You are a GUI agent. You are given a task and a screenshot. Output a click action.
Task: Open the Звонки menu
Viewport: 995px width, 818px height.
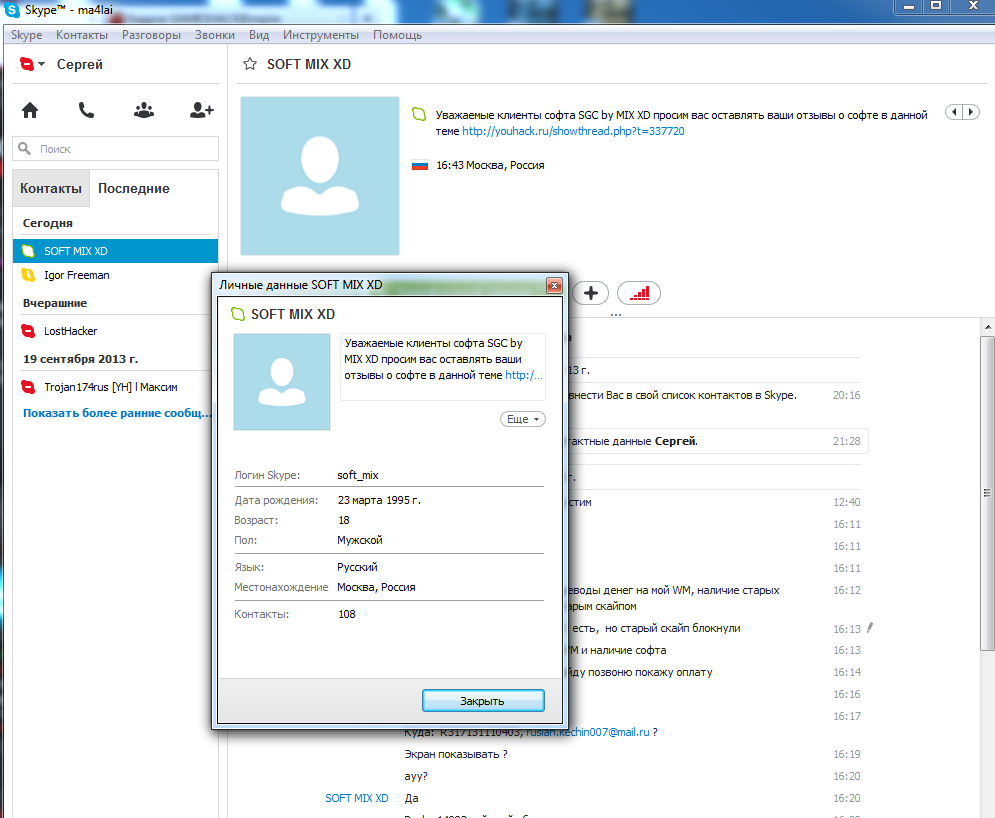(214, 35)
